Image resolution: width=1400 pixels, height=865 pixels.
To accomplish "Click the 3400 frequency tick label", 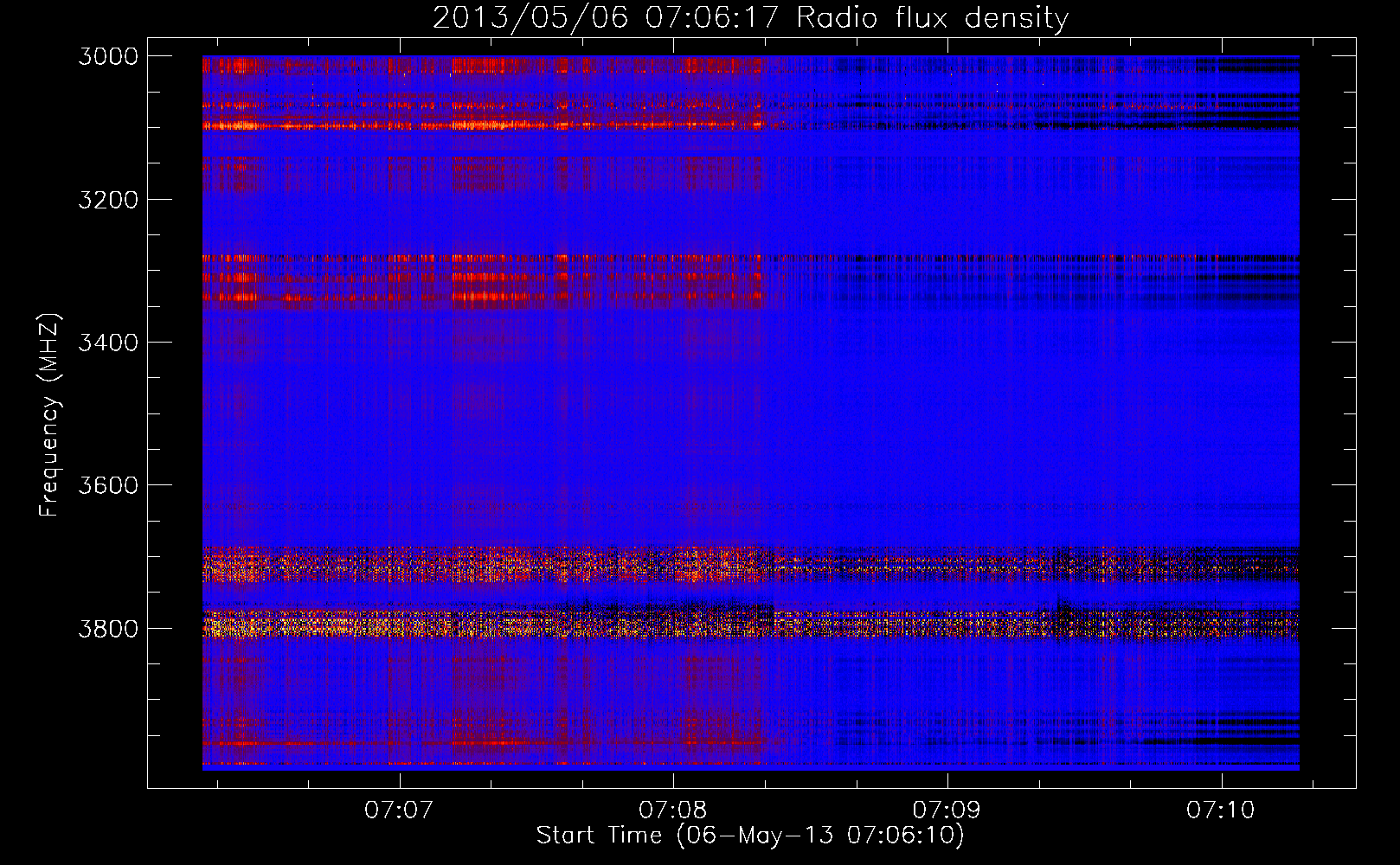I will pos(108,343).
